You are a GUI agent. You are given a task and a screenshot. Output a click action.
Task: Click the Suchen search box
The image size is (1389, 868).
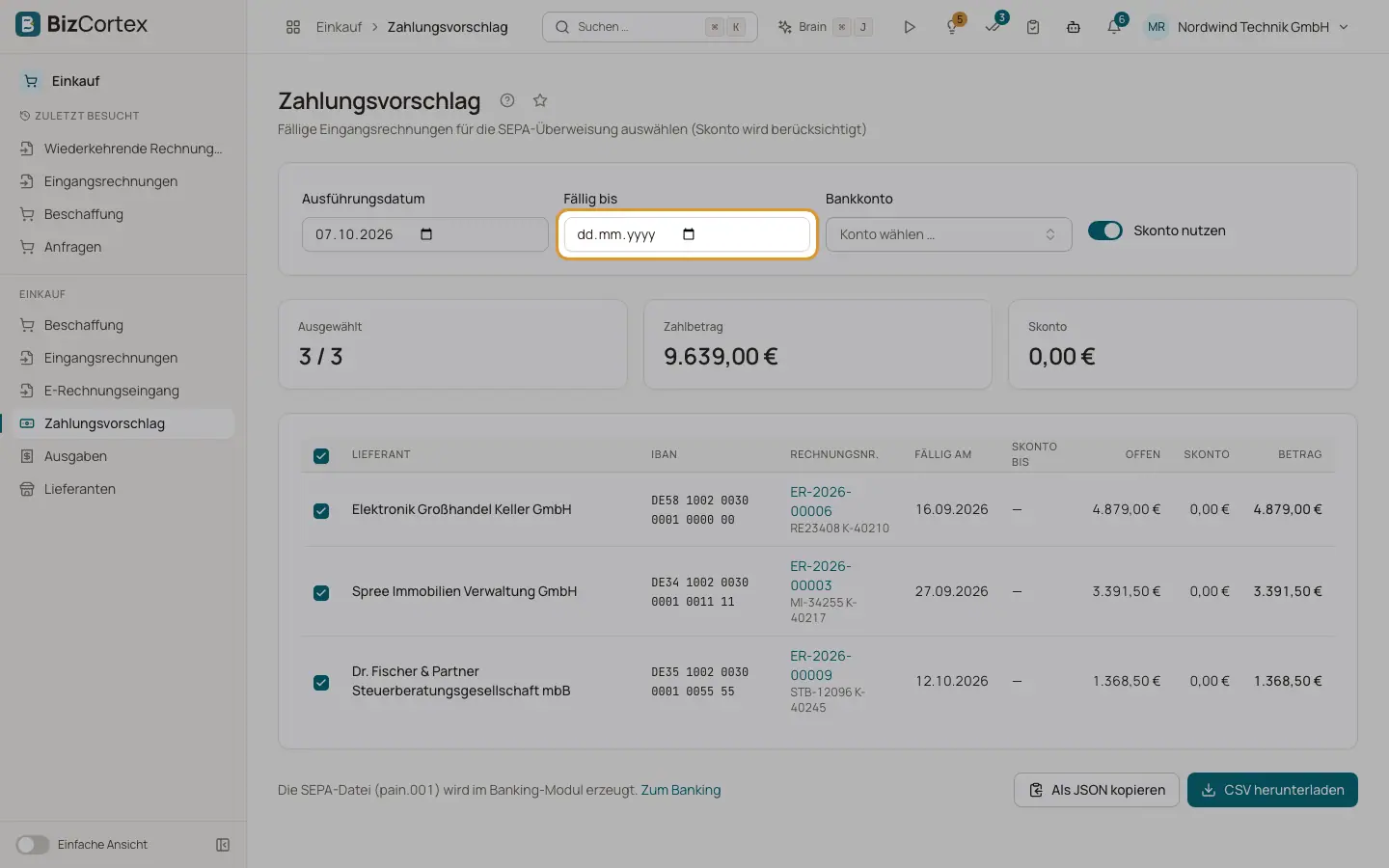click(650, 27)
